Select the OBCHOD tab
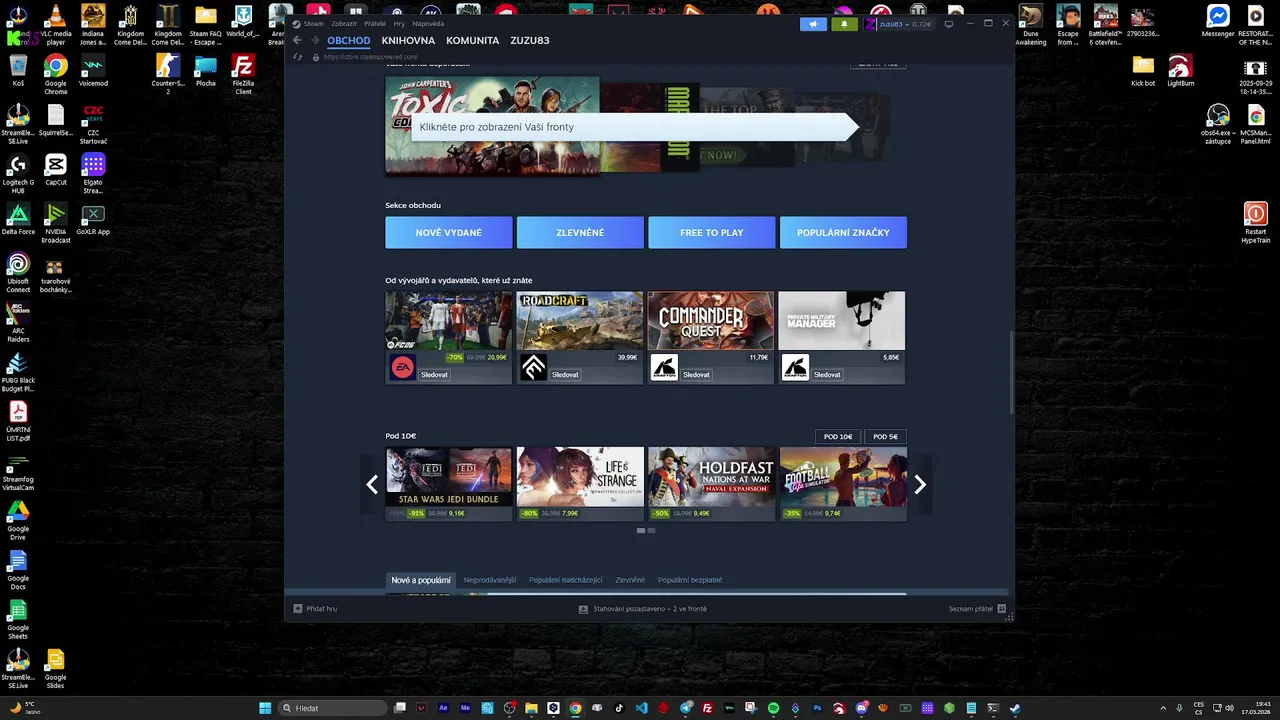The width and height of the screenshot is (1280, 720). point(349,41)
